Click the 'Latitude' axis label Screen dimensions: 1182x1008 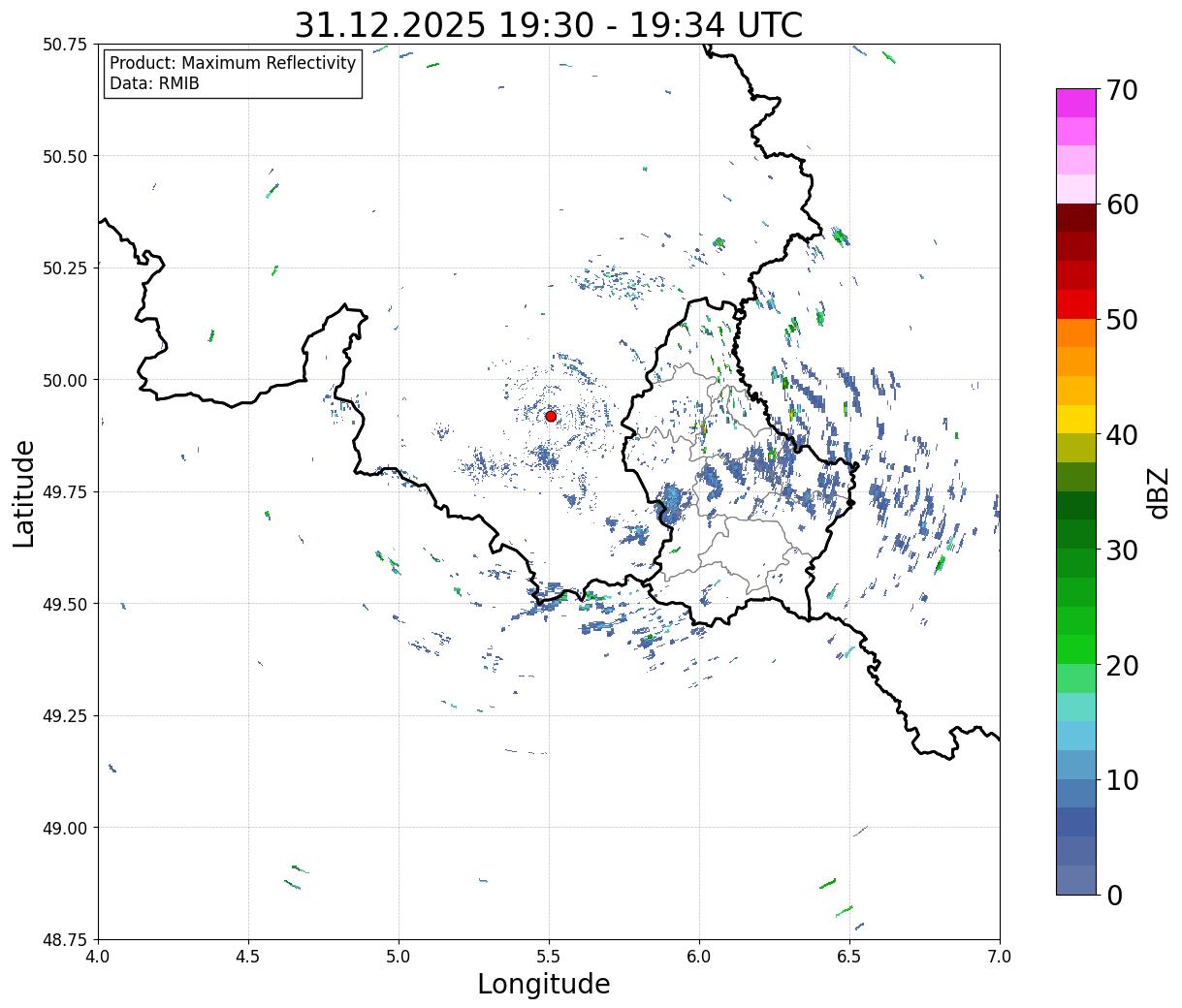click(x=24, y=493)
